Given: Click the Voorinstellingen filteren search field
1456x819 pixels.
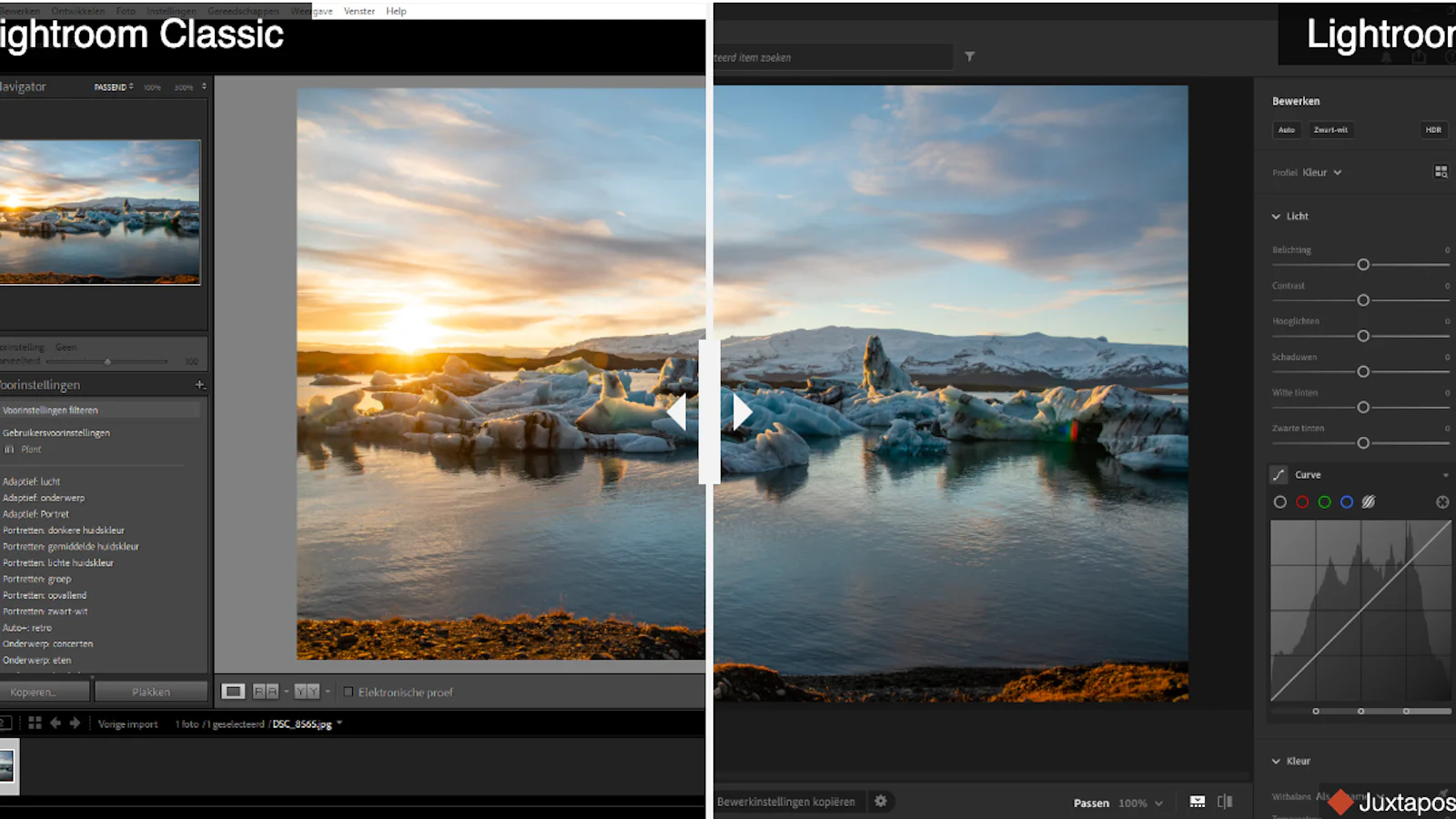Looking at the screenshot, I should (100, 410).
